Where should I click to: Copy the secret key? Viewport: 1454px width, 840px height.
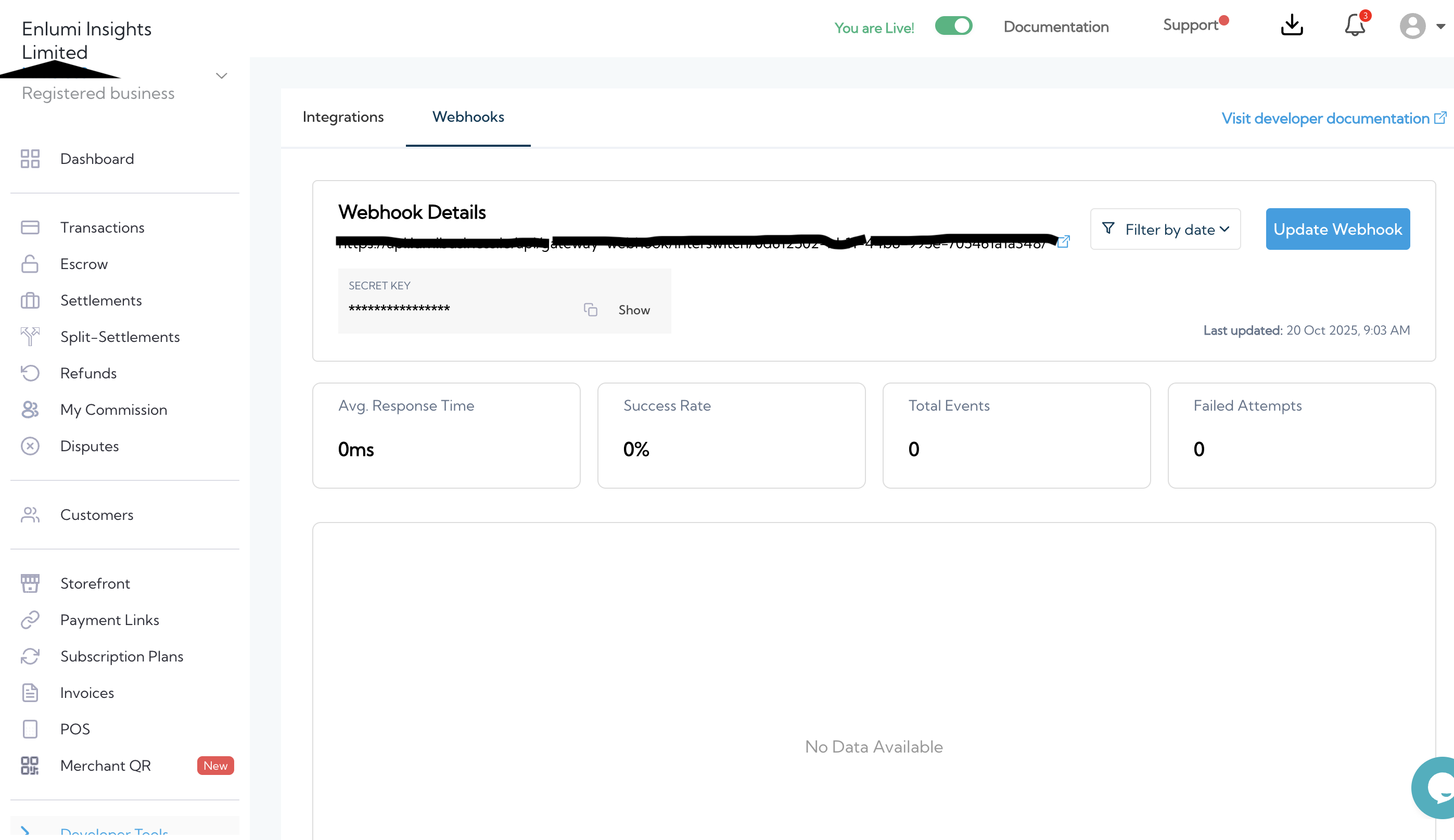[x=590, y=310]
